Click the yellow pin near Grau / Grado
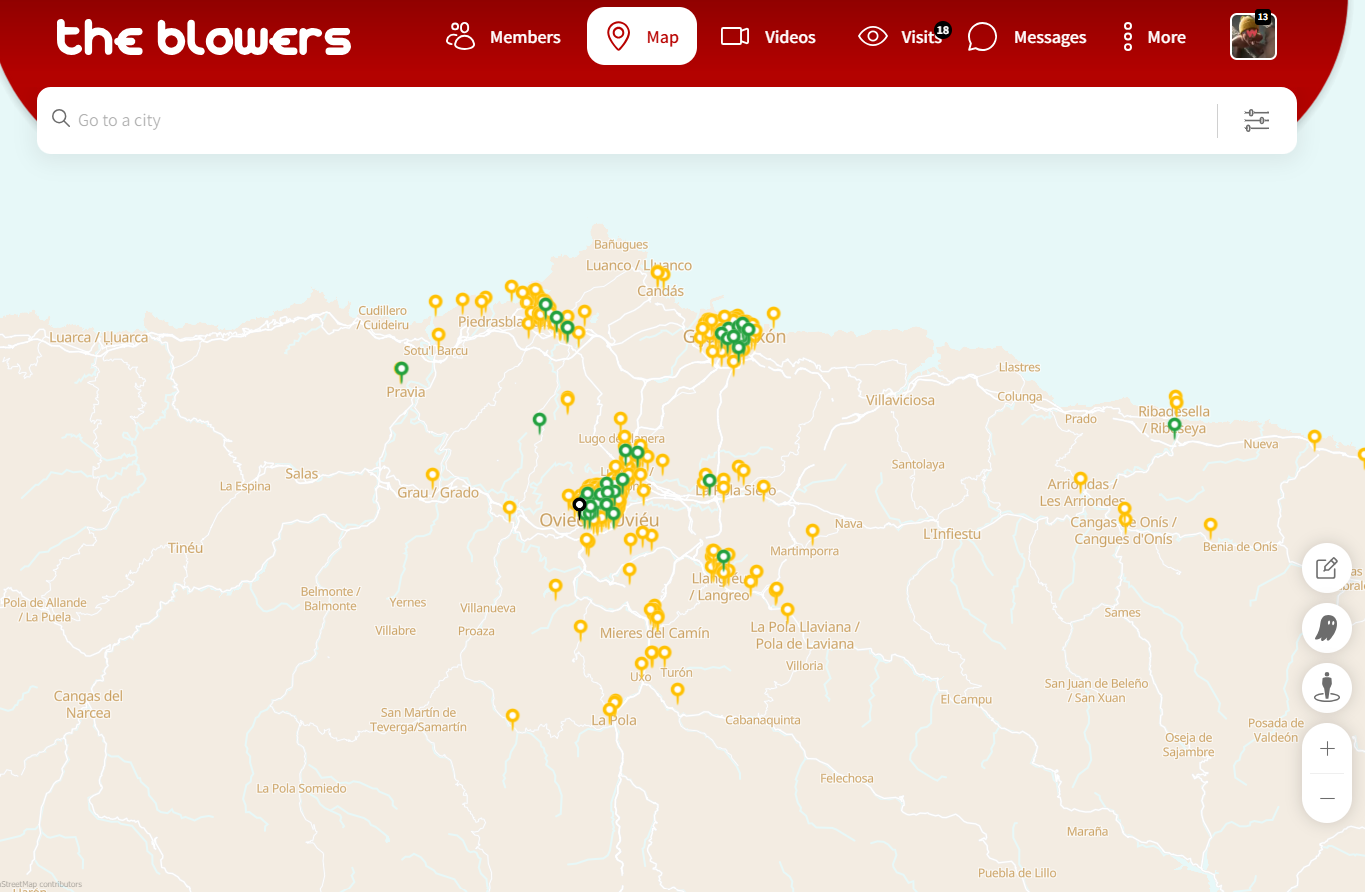The height and width of the screenshot is (892, 1365). pyautogui.click(x=432, y=478)
